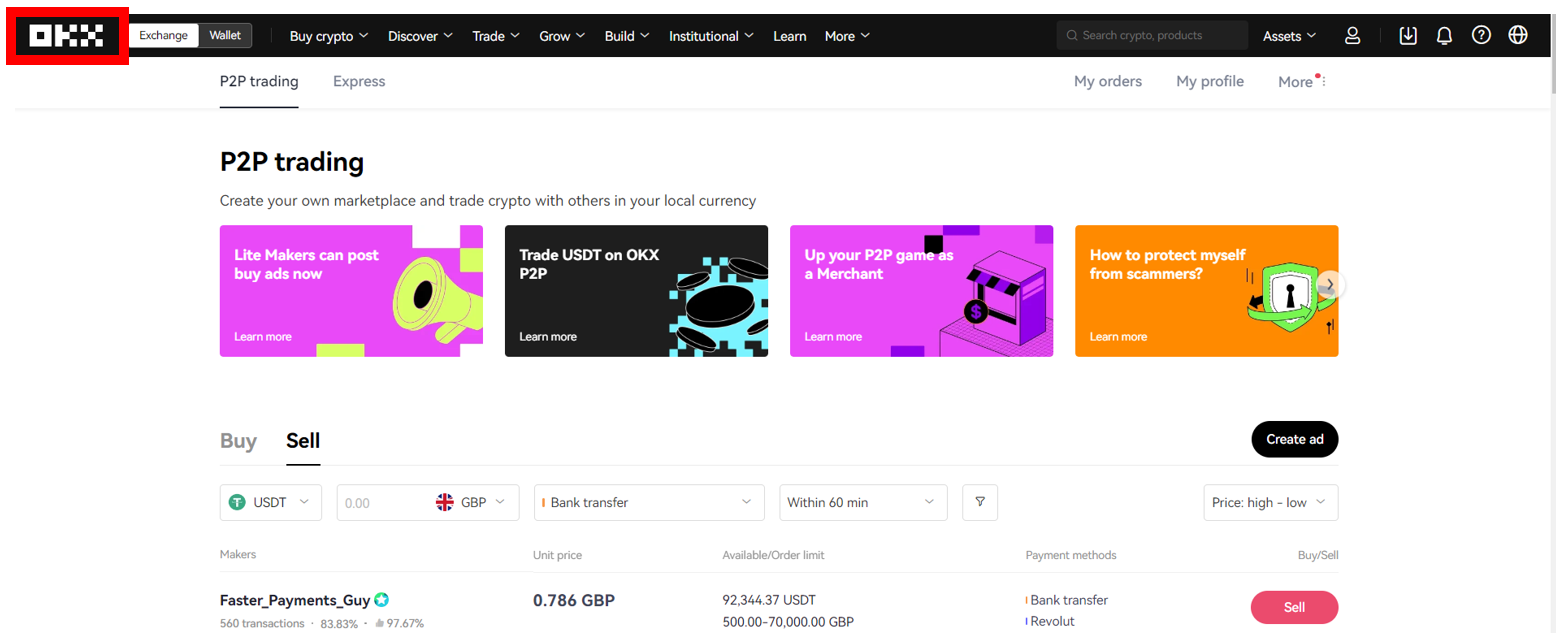Viewport: 1556px width, 634px height.
Task: Expand the Trade menu
Action: tap(496, 36)
